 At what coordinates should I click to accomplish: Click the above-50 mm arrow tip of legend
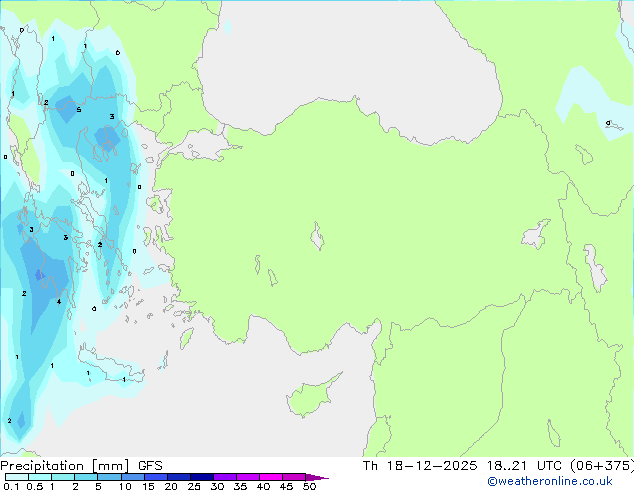click(x=317, y=477)
